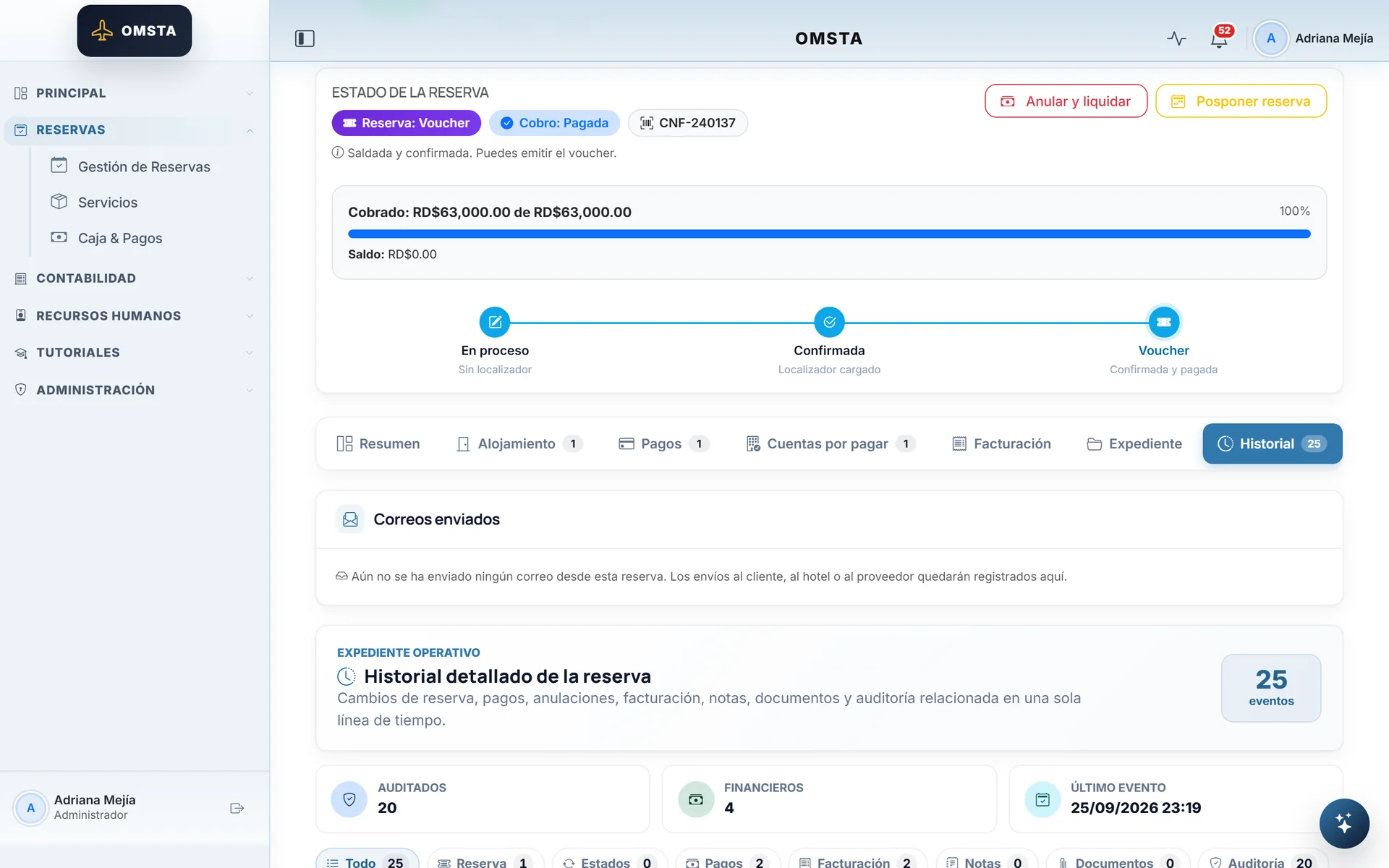Open Caja & Pagos

click(x=144, y=238)
